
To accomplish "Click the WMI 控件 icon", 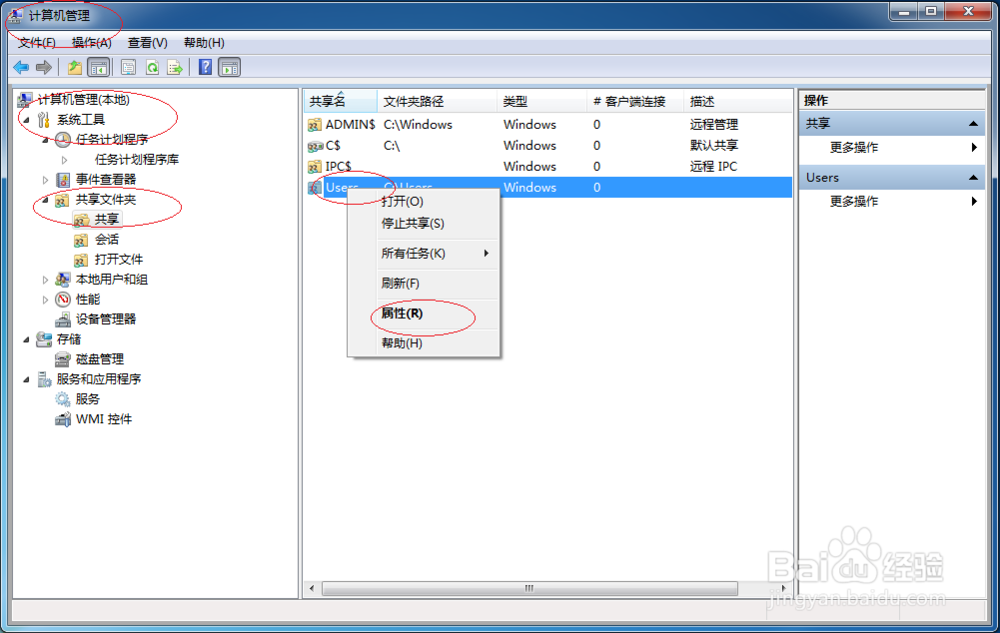I will click(x=62, y=419).
